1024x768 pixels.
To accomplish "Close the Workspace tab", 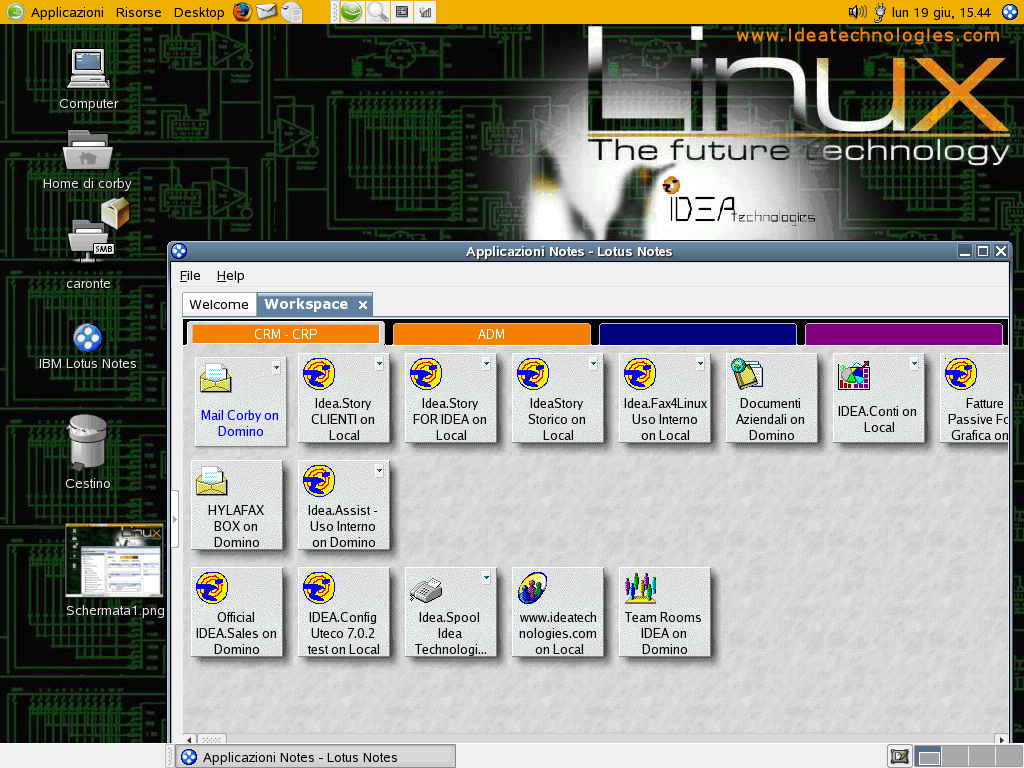I will pos(363,305).
